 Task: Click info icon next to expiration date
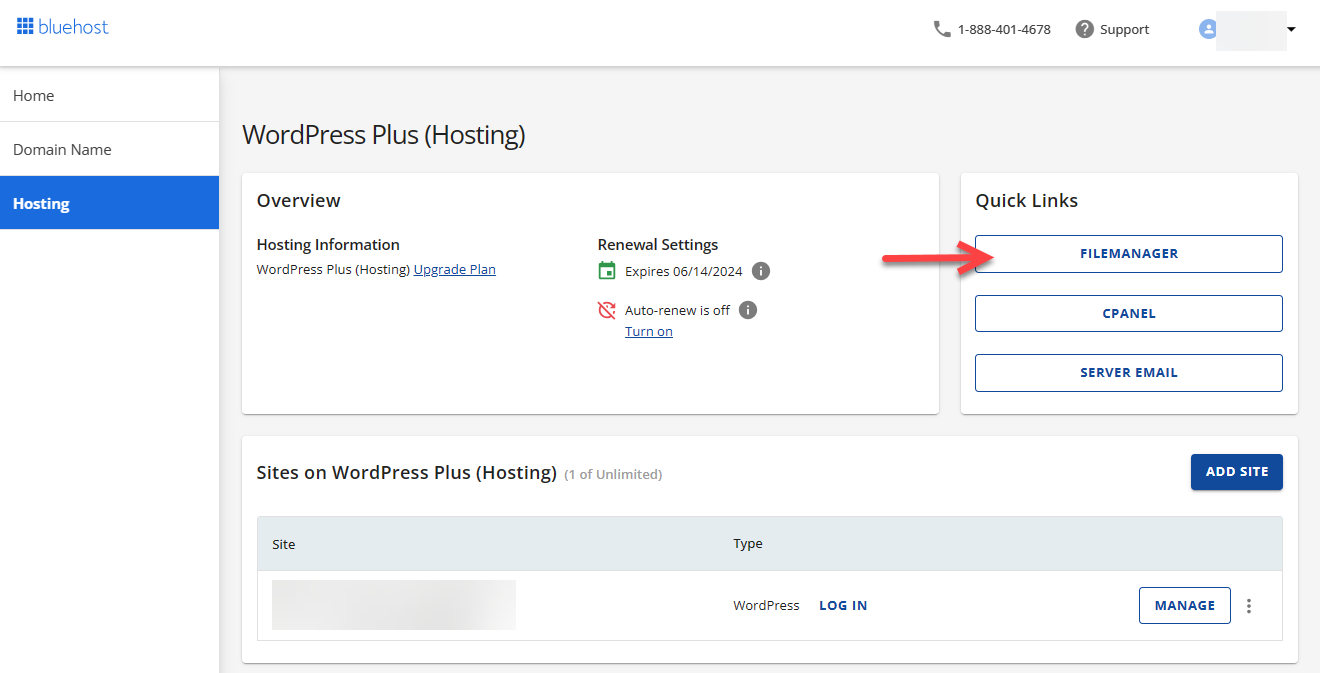point(761,271)
